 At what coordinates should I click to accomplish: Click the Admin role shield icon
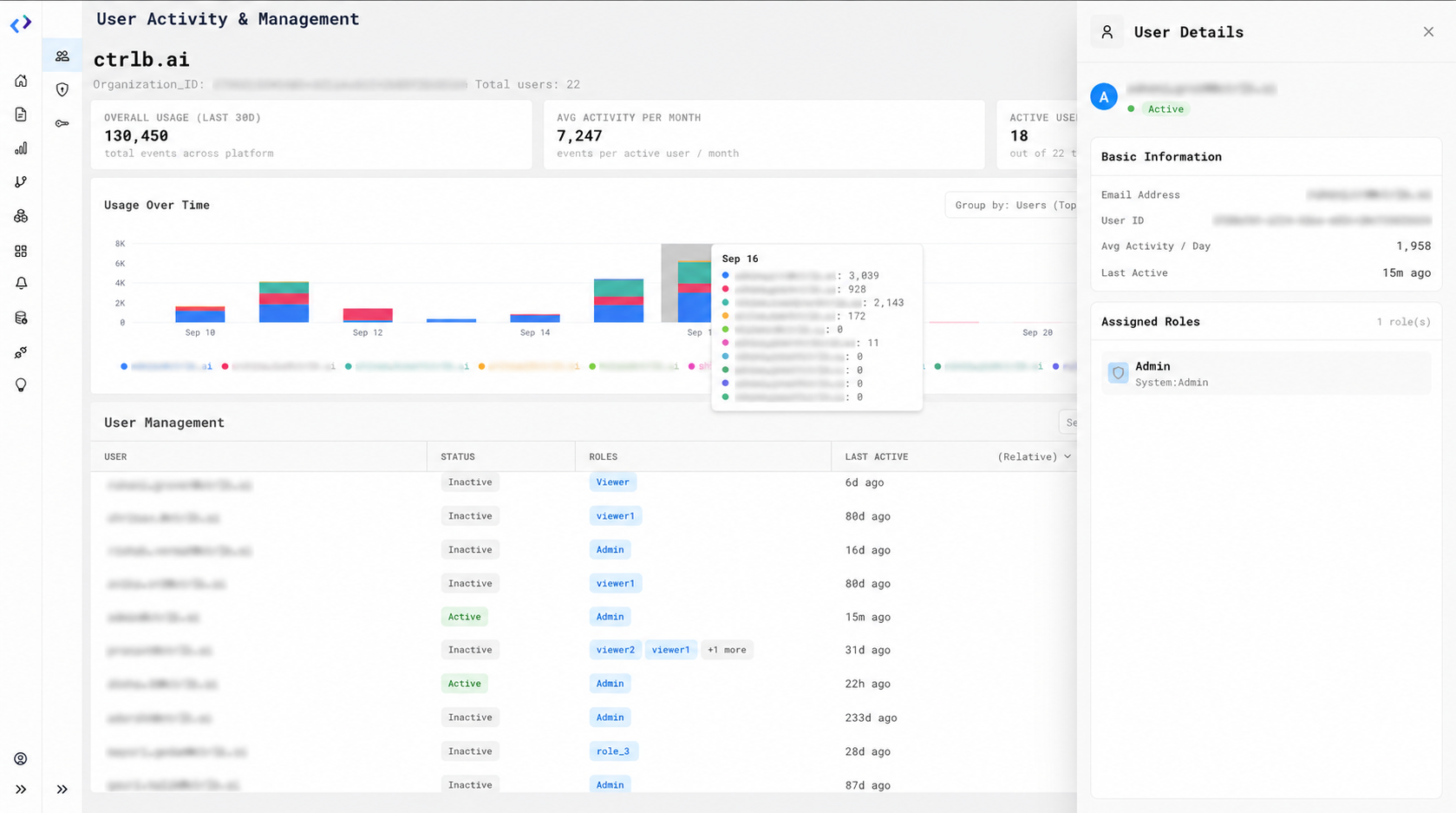pos(1118,373)
